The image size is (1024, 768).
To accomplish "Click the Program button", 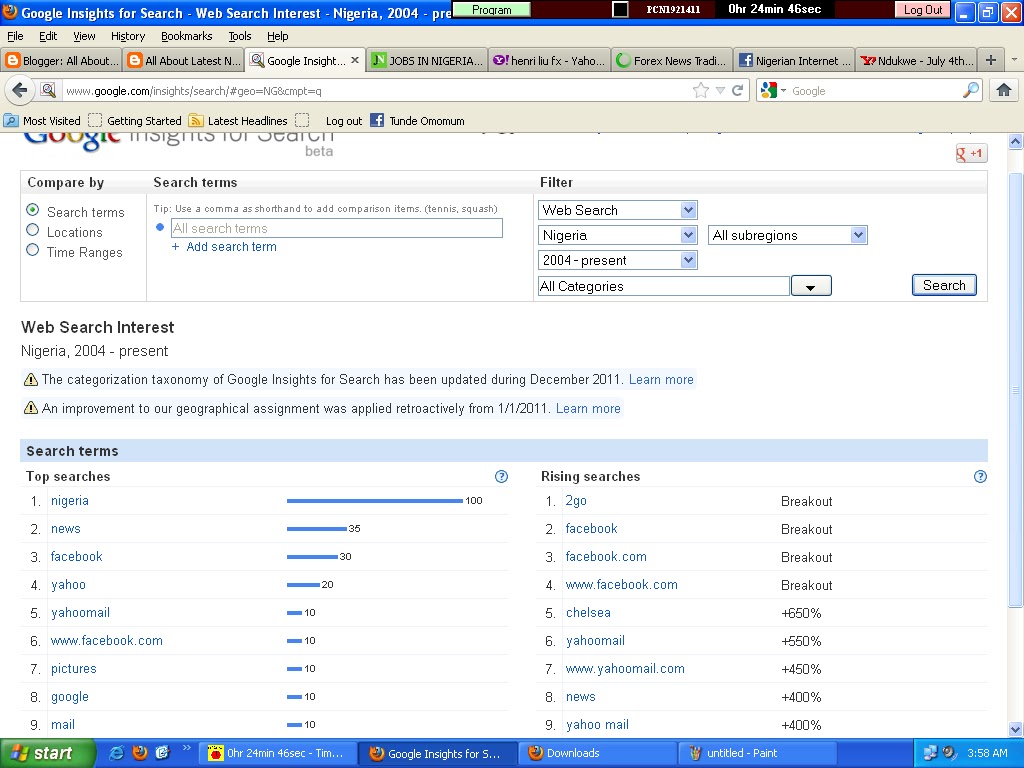I will tap(492, 10).
